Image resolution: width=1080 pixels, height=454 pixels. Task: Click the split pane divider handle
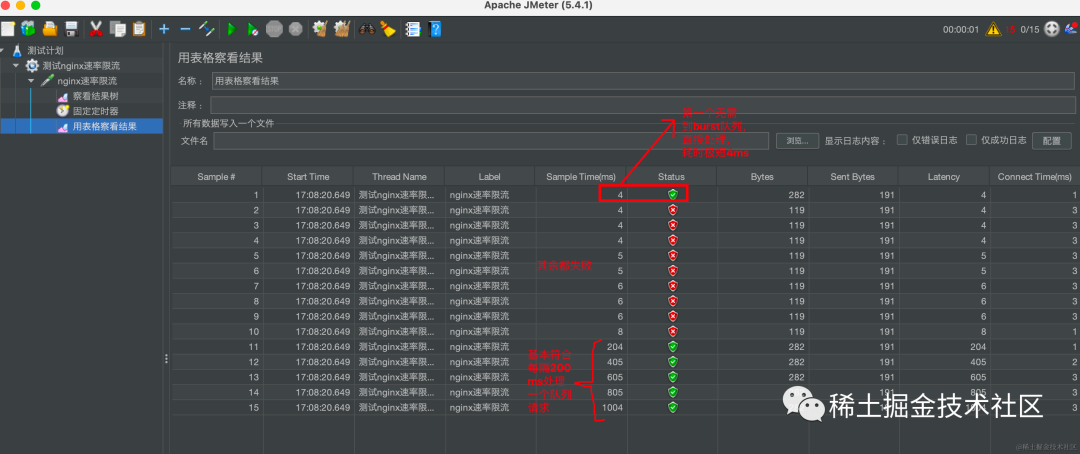coord(166,358)
